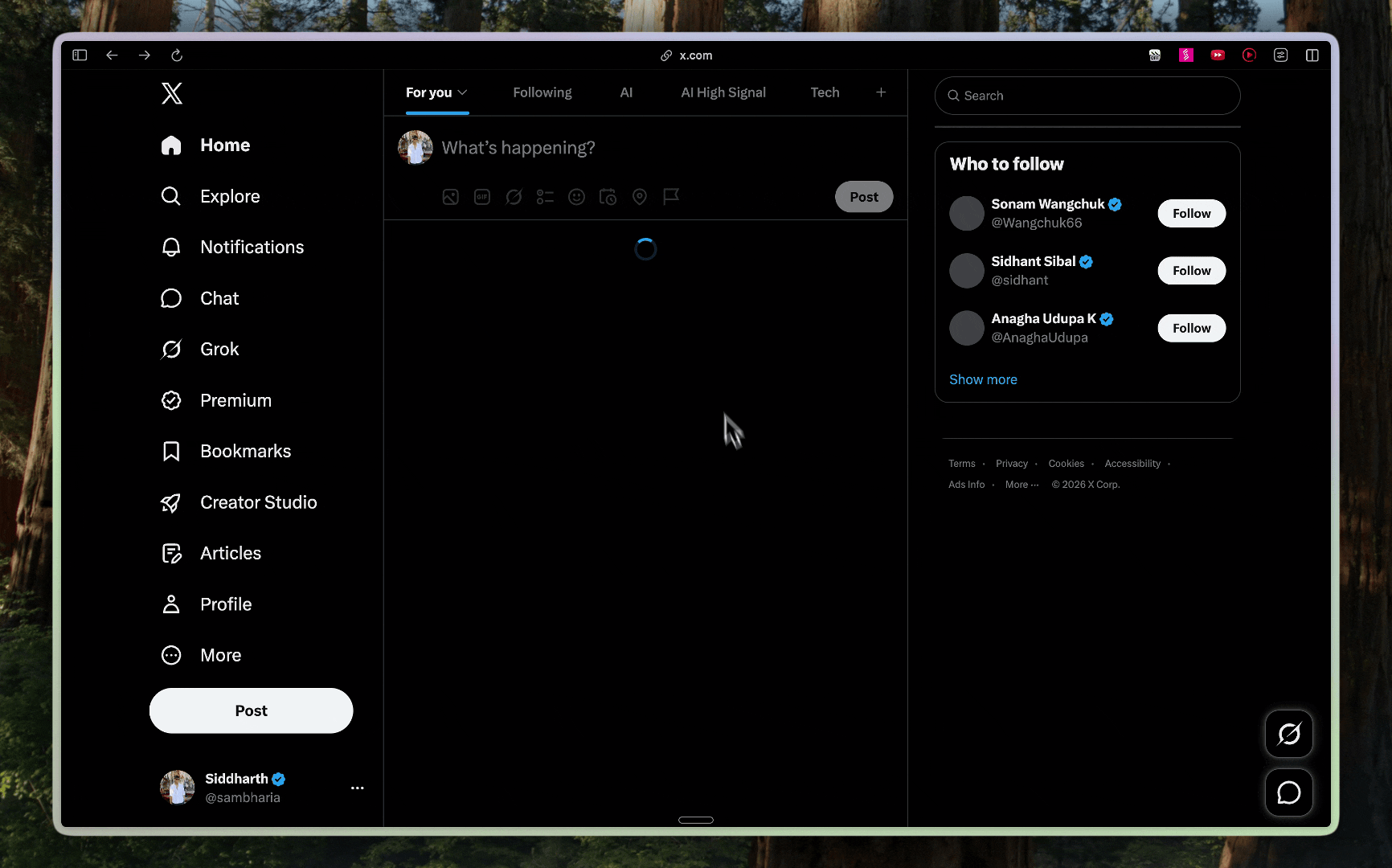Viewport: 1392px width, 868px height.
Task: Click Show more in Who to follow
Action: (x=983, y=379)
